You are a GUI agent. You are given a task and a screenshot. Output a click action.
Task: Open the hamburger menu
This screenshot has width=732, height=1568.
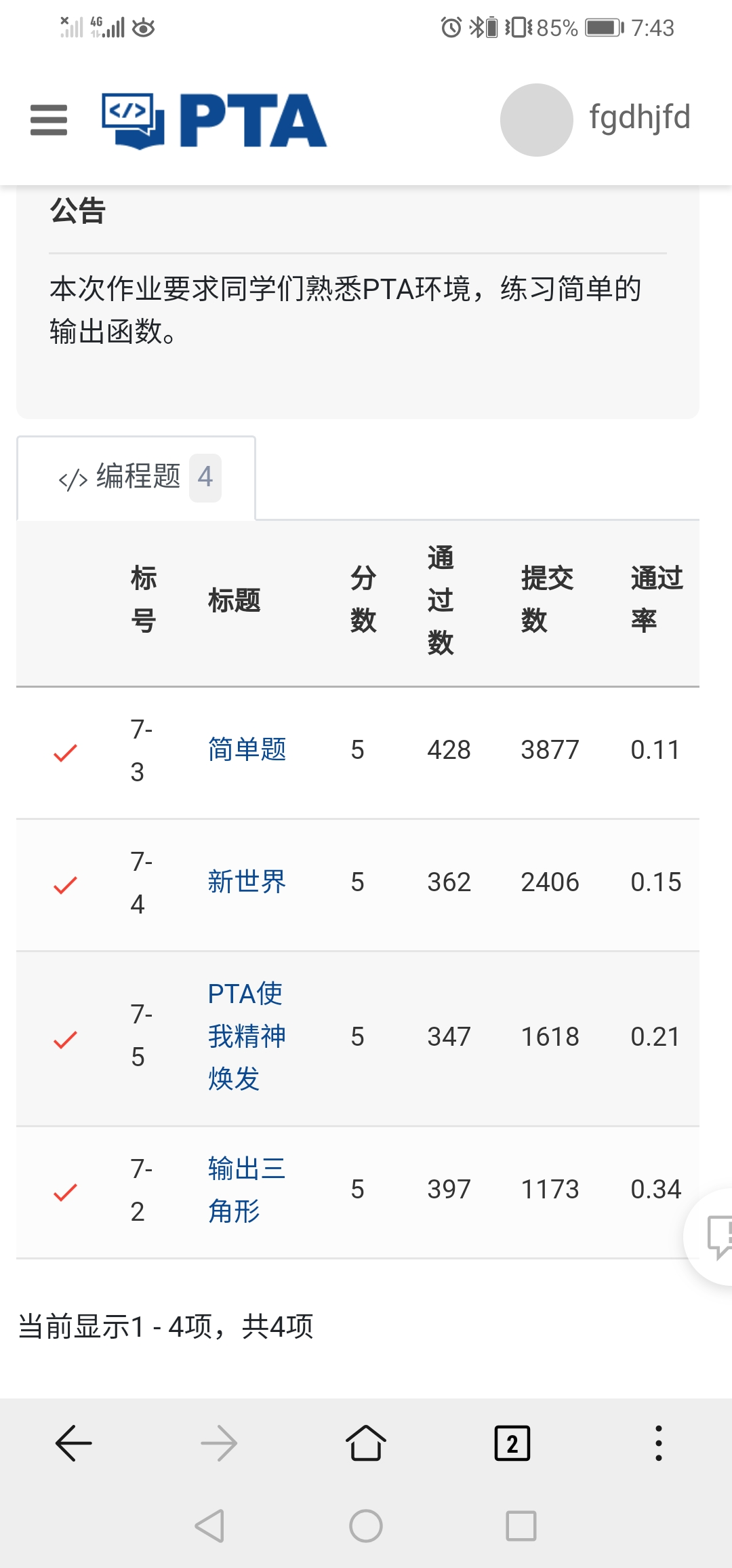49,120
